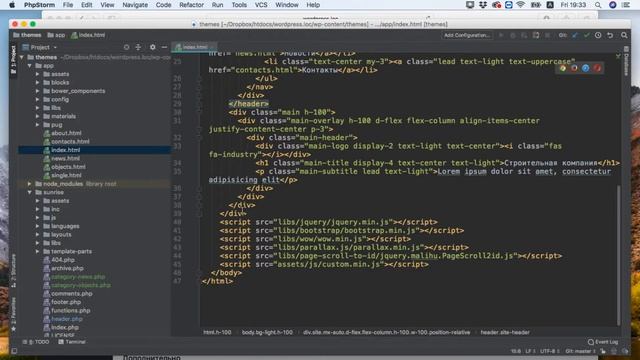
Task: Open macOS Spotlight search icon
Action: 598,5
